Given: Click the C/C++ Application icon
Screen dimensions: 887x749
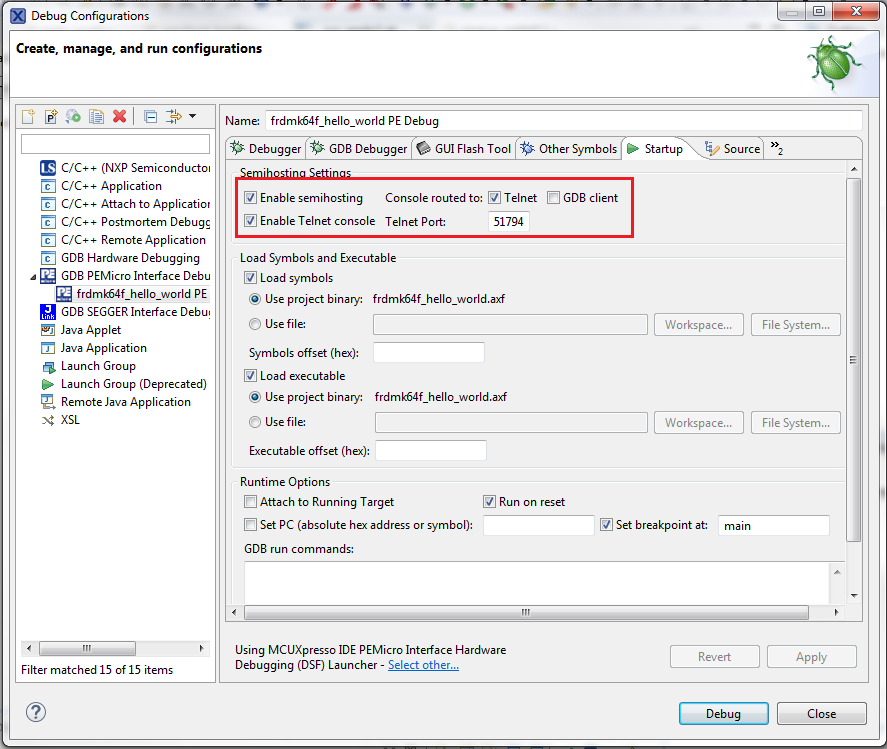Looking at the screenshot, I should click(x=48, y=186).
